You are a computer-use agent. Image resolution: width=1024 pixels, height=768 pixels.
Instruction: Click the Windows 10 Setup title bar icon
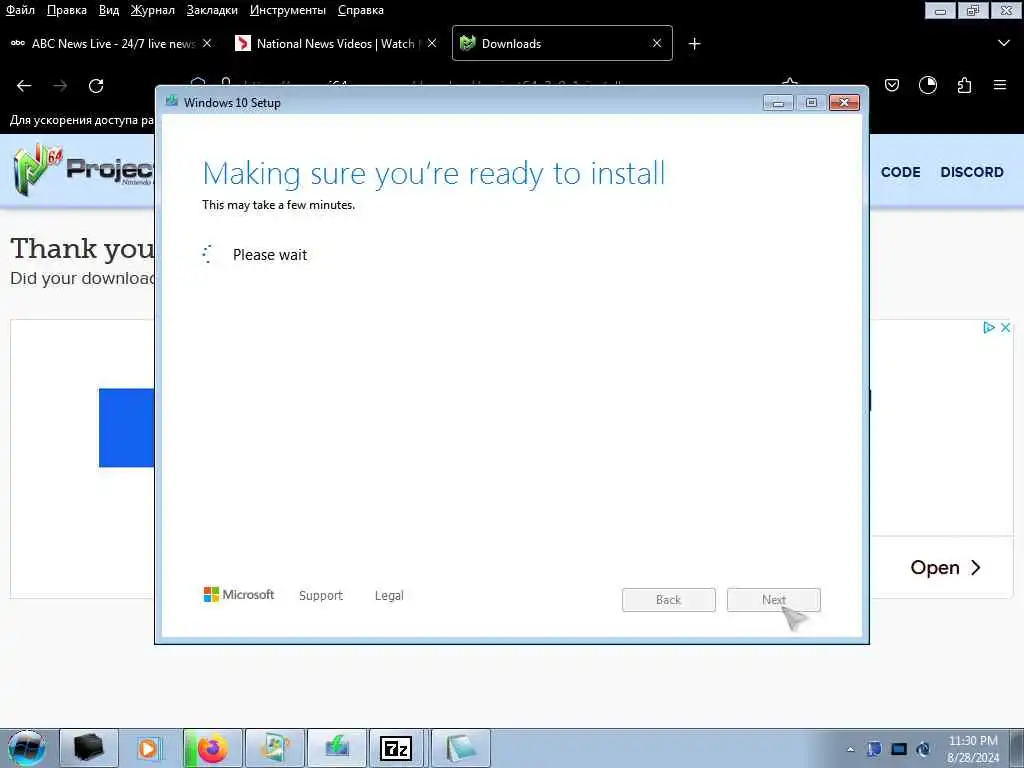[x=172, y=101]
